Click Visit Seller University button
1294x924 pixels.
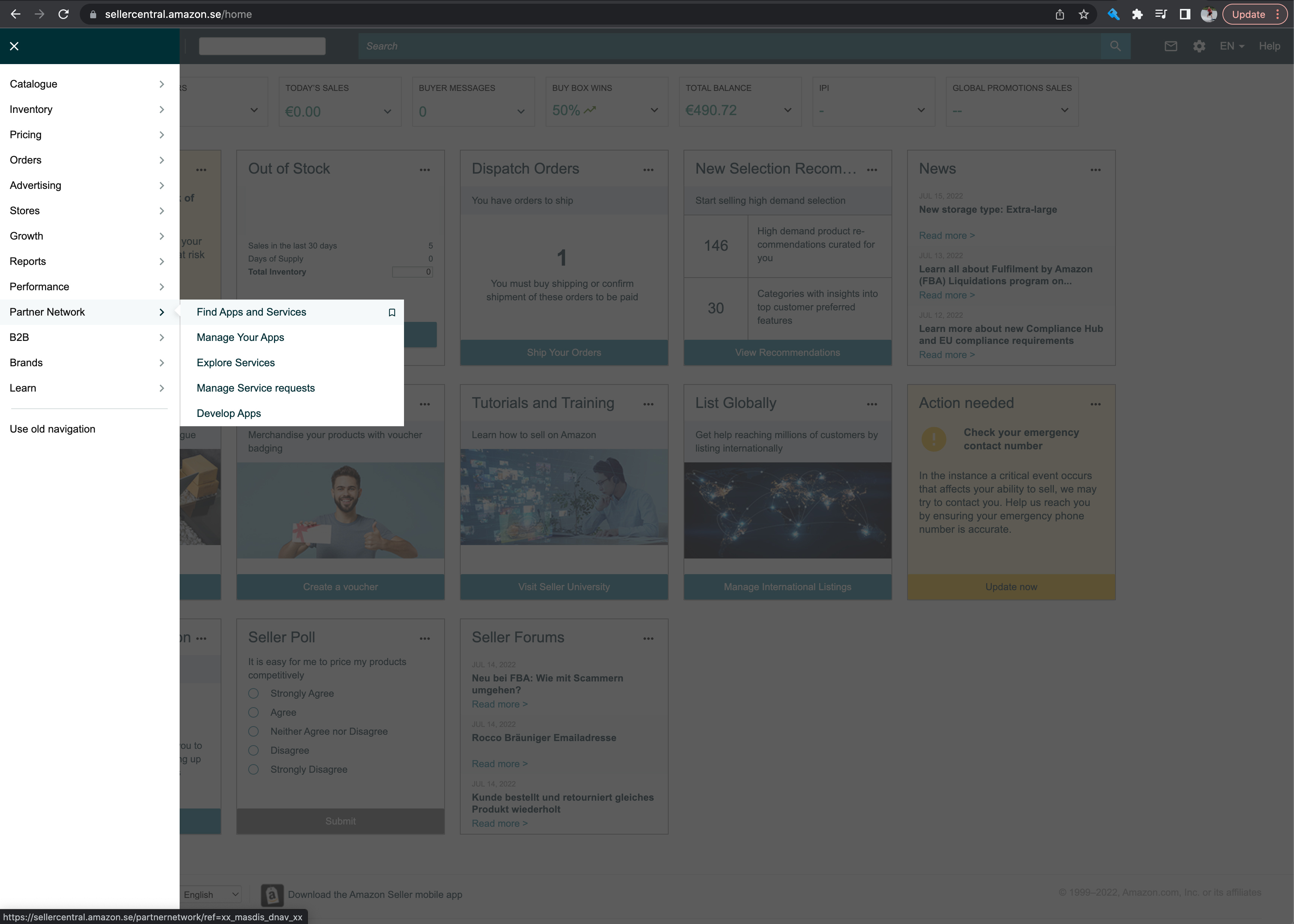tap(564, 586)
